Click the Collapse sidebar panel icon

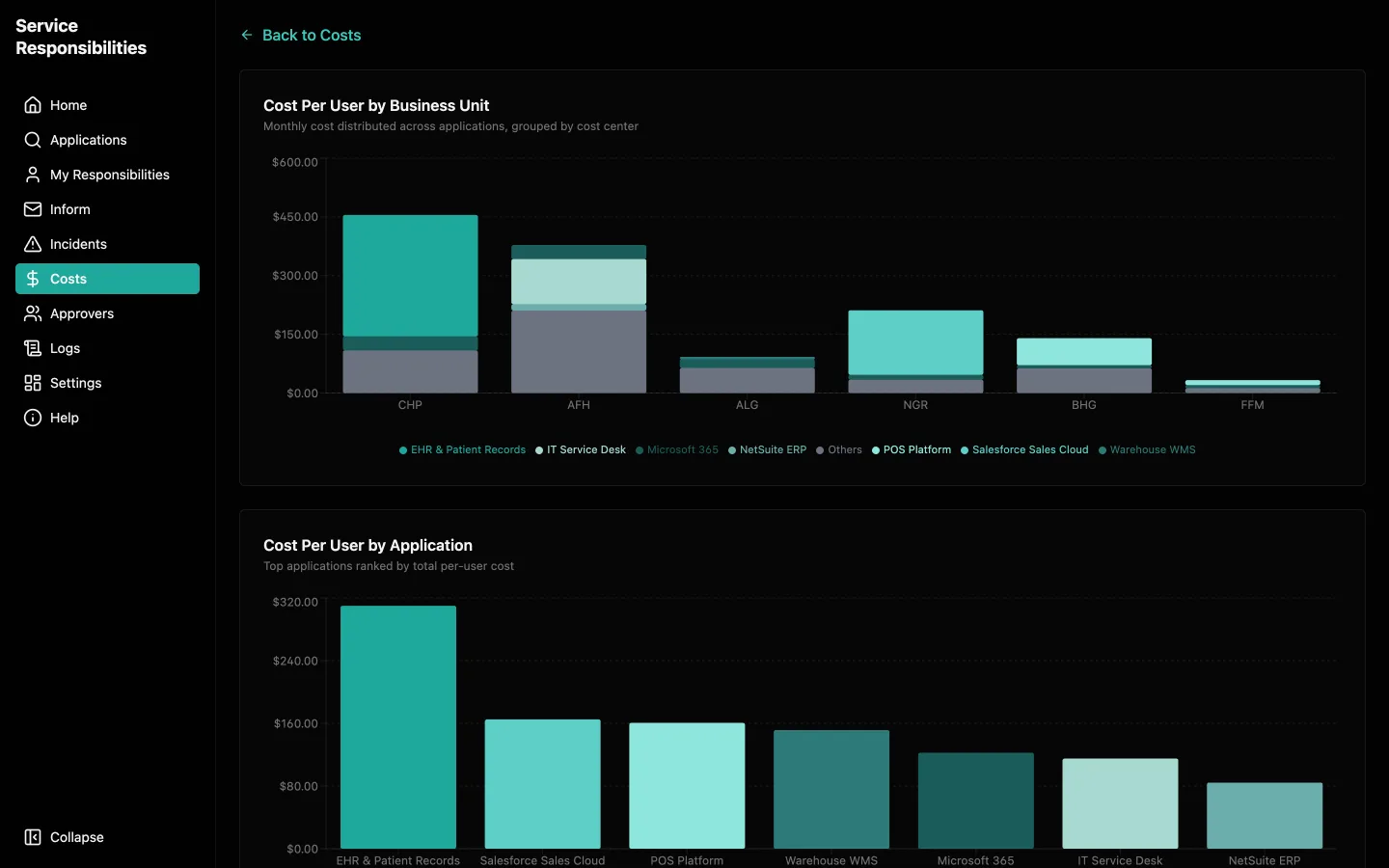(x=33, y=837)
